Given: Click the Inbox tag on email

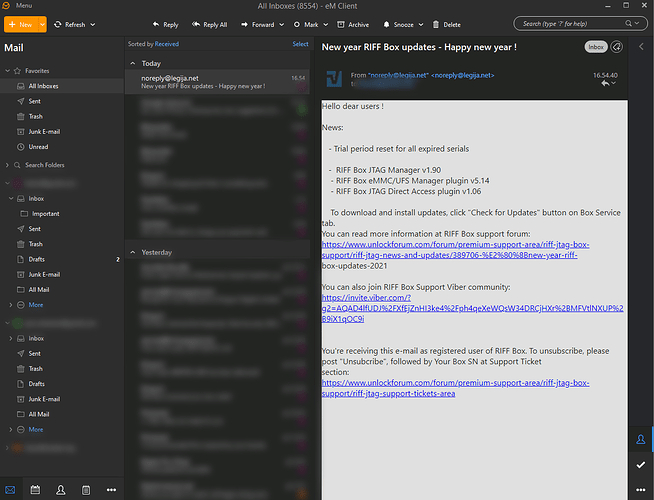Looking at the screenshot, I should [596, 47].
